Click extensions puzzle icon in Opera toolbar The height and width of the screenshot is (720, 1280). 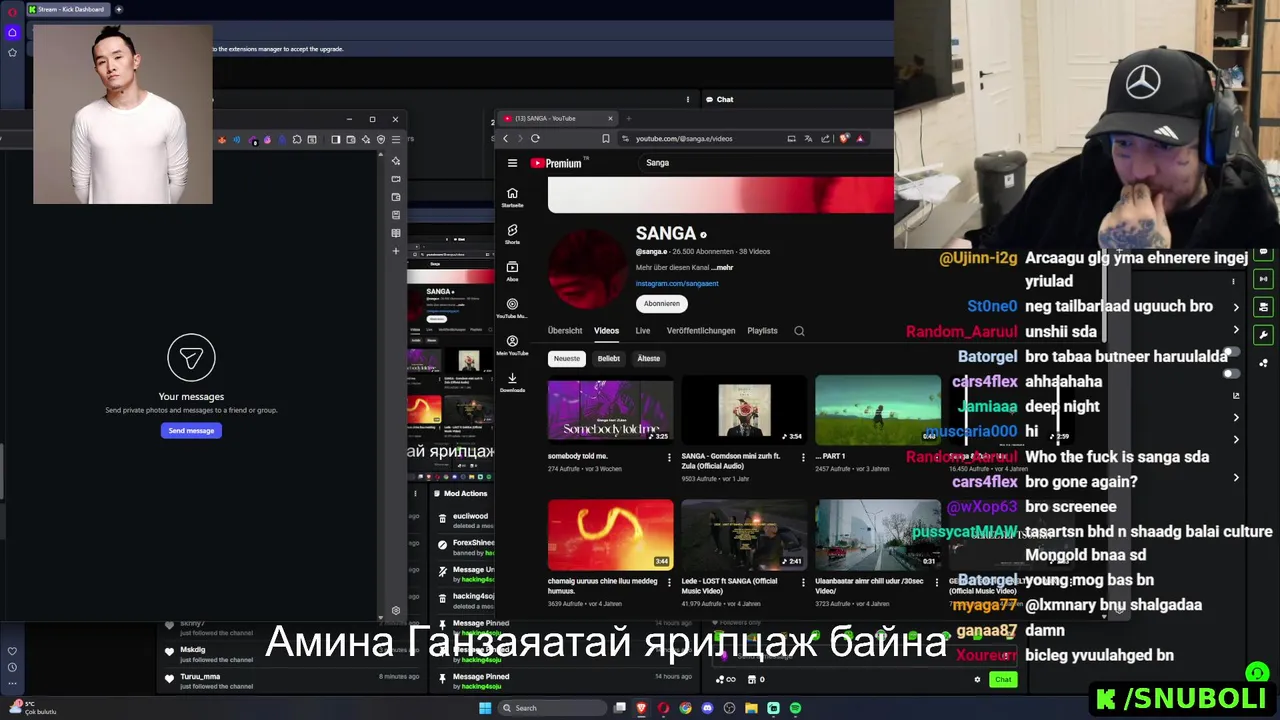(x=297, y=140)
